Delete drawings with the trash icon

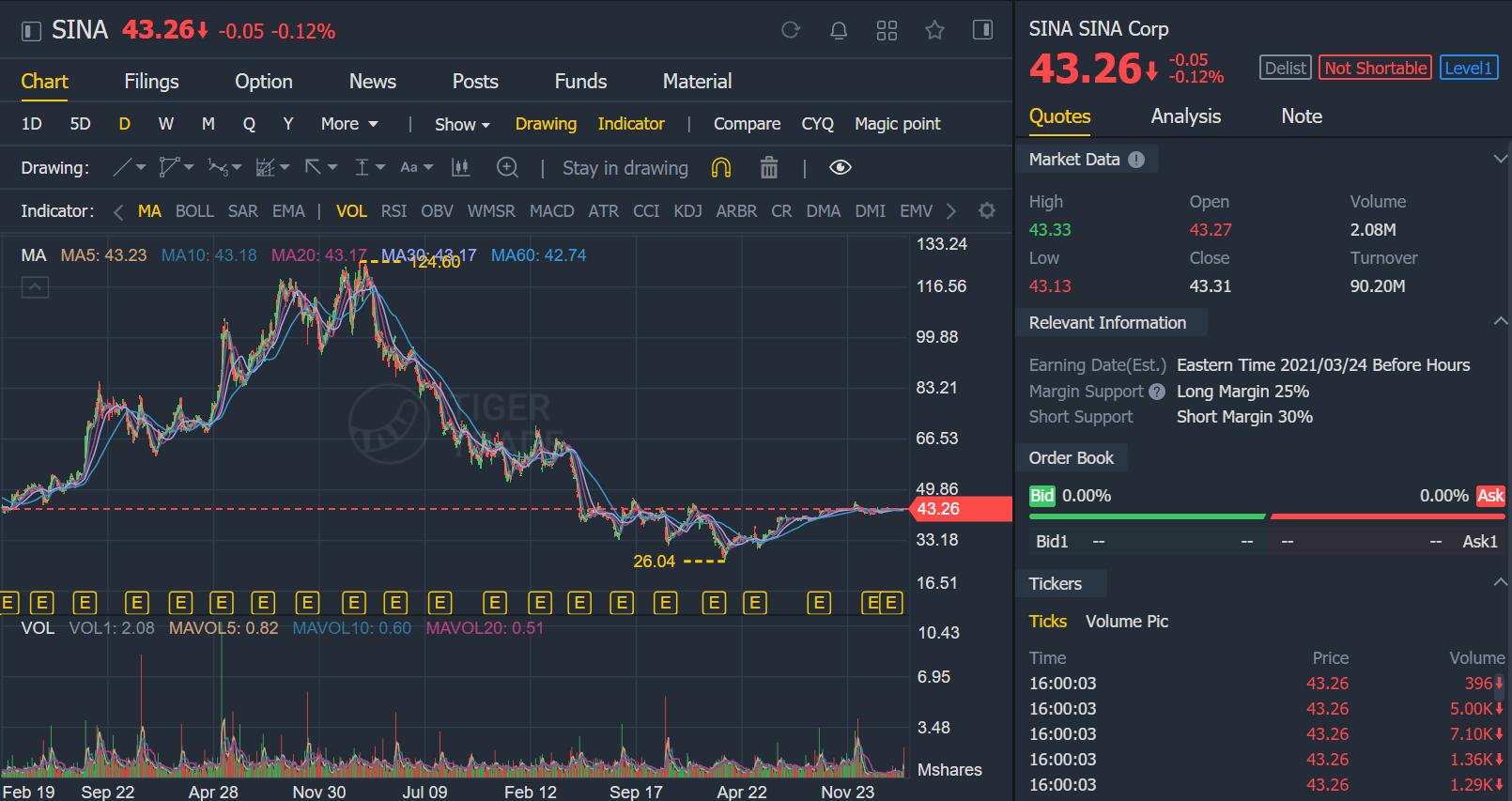point(769,167)
